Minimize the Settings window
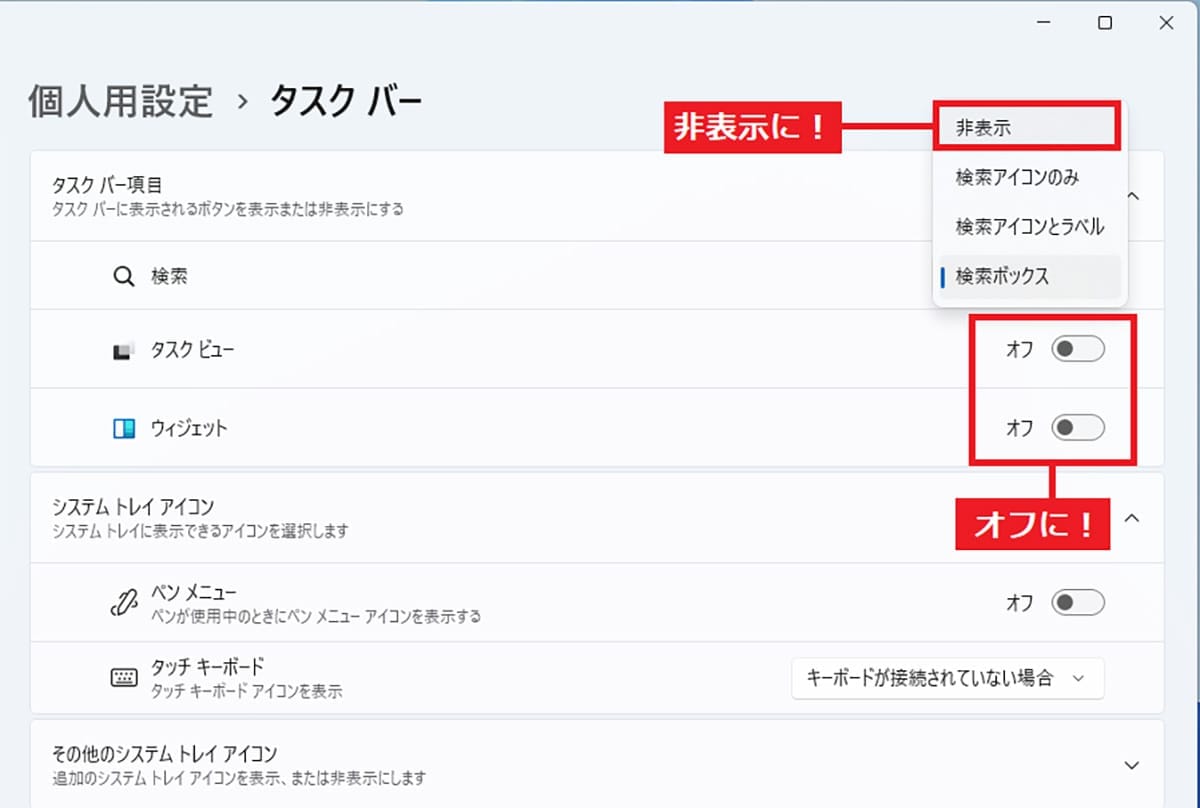Image resolution: width=1200 pixels, height=808 pixels. (1044, 23)
